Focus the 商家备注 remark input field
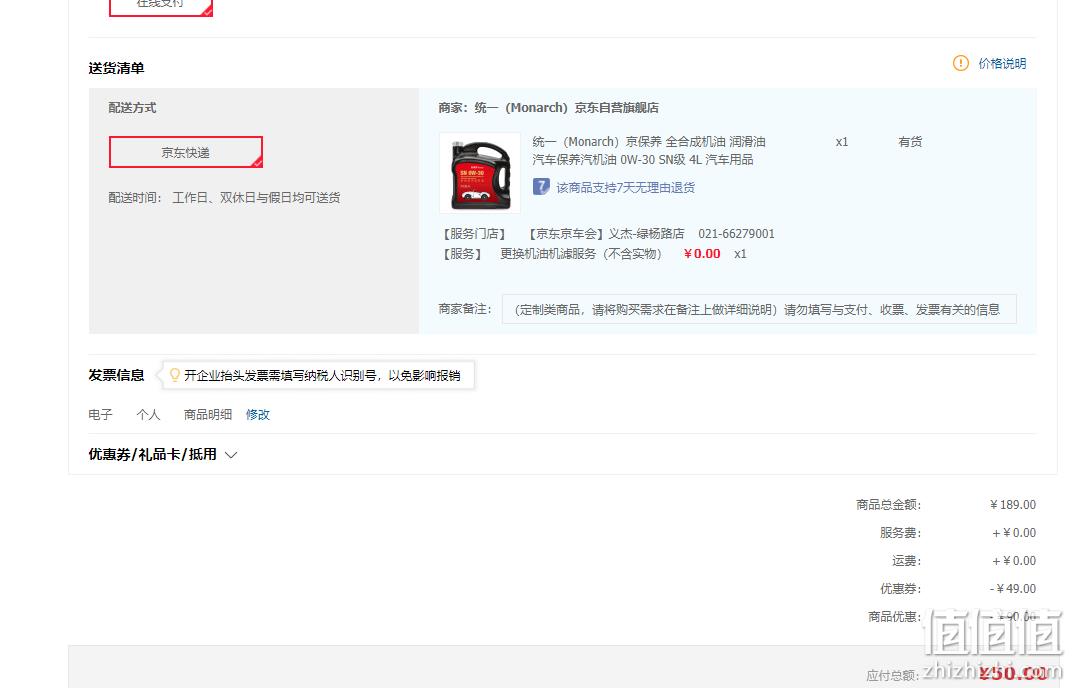1072x688 pixels. coord(759,309)
